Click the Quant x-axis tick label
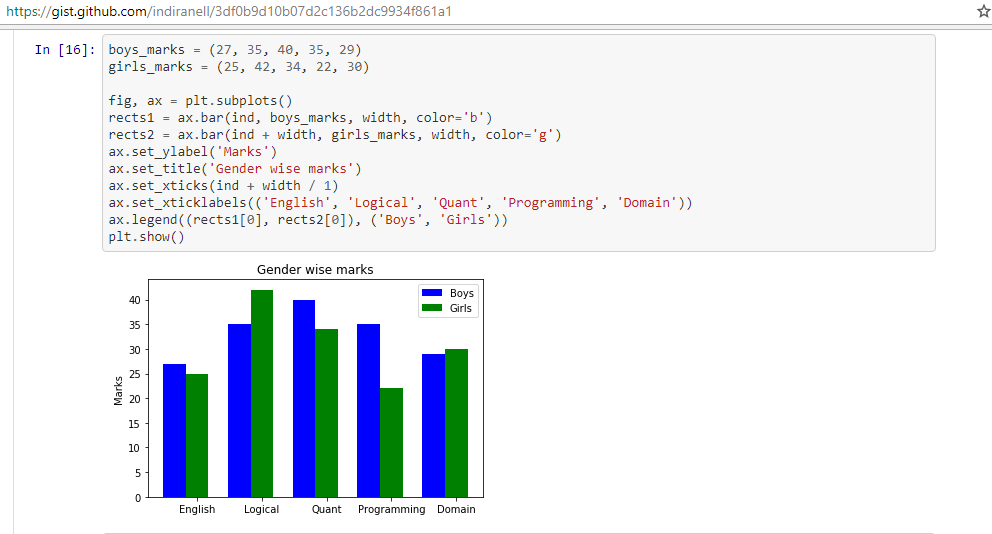This screenshot has height=534, width=992. (x=326, y=509)
